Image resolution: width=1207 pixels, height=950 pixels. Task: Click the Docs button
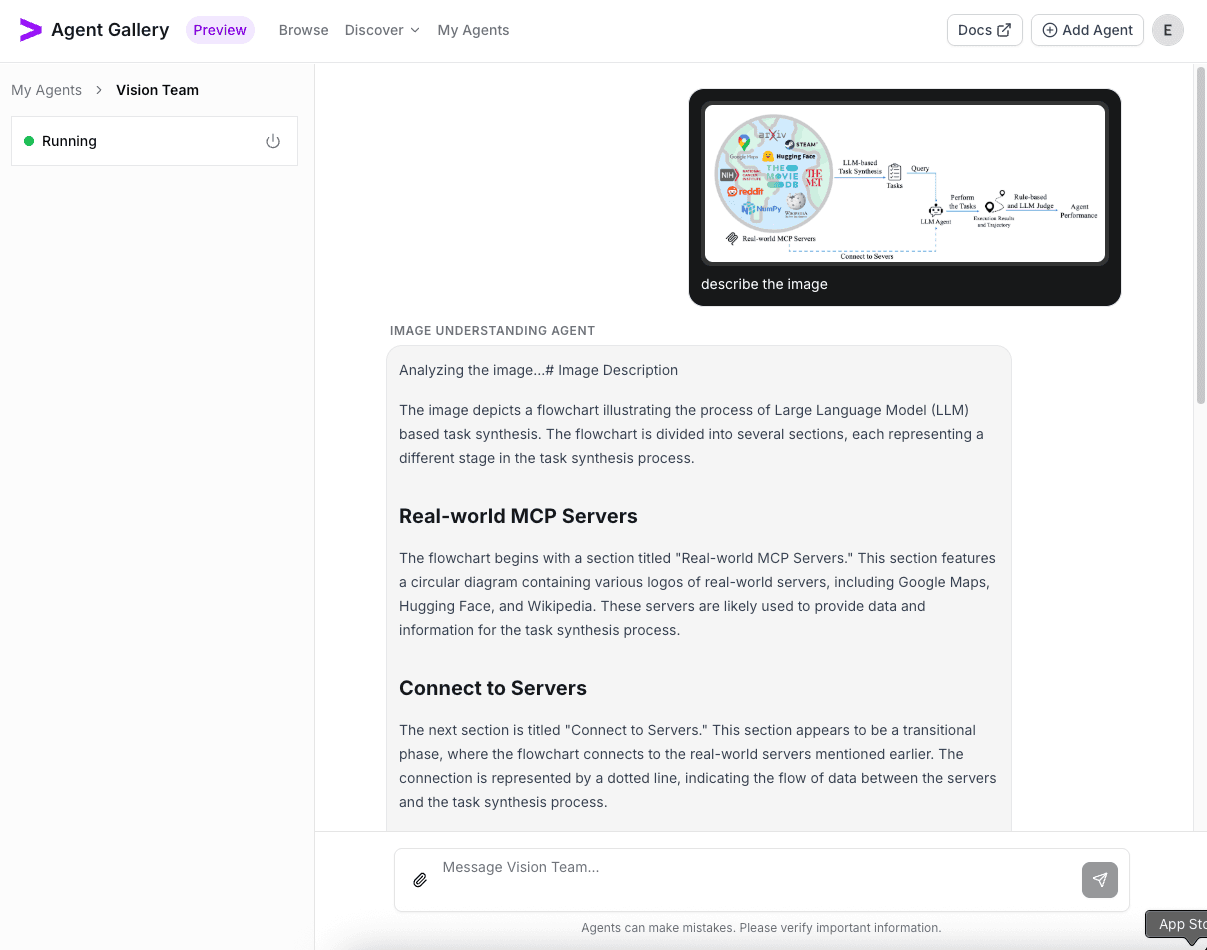[984, 29]
